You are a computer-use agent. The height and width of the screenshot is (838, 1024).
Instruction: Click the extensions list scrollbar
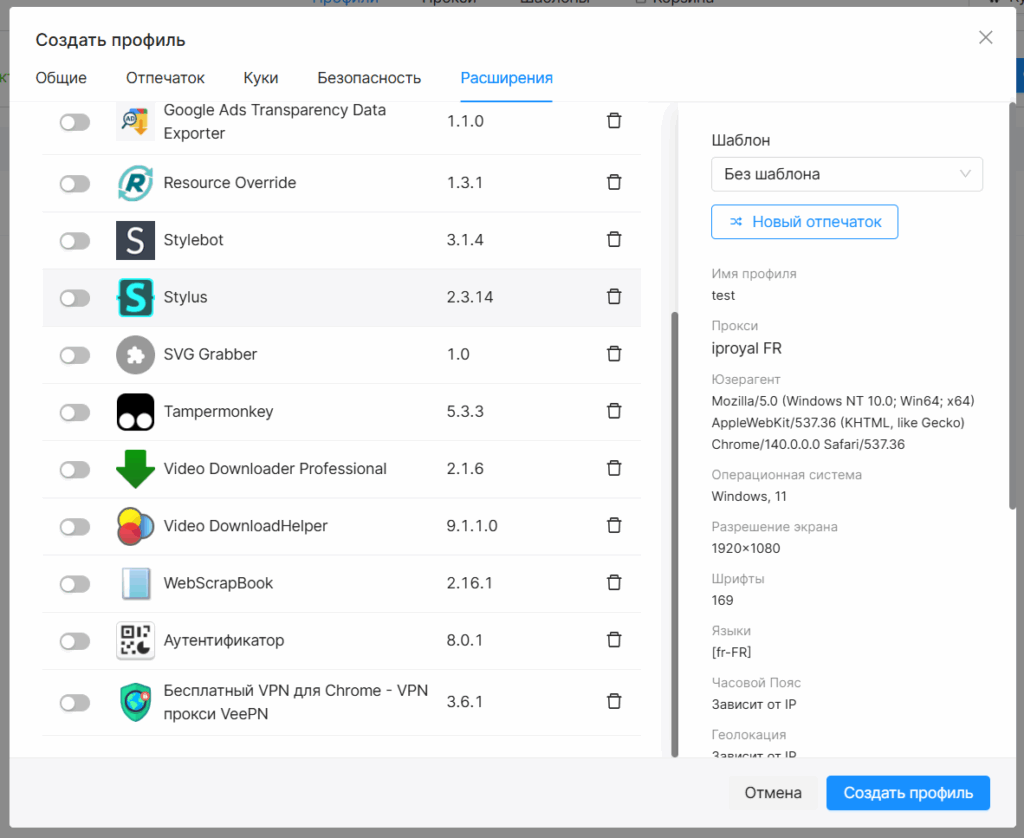point(675,534)
